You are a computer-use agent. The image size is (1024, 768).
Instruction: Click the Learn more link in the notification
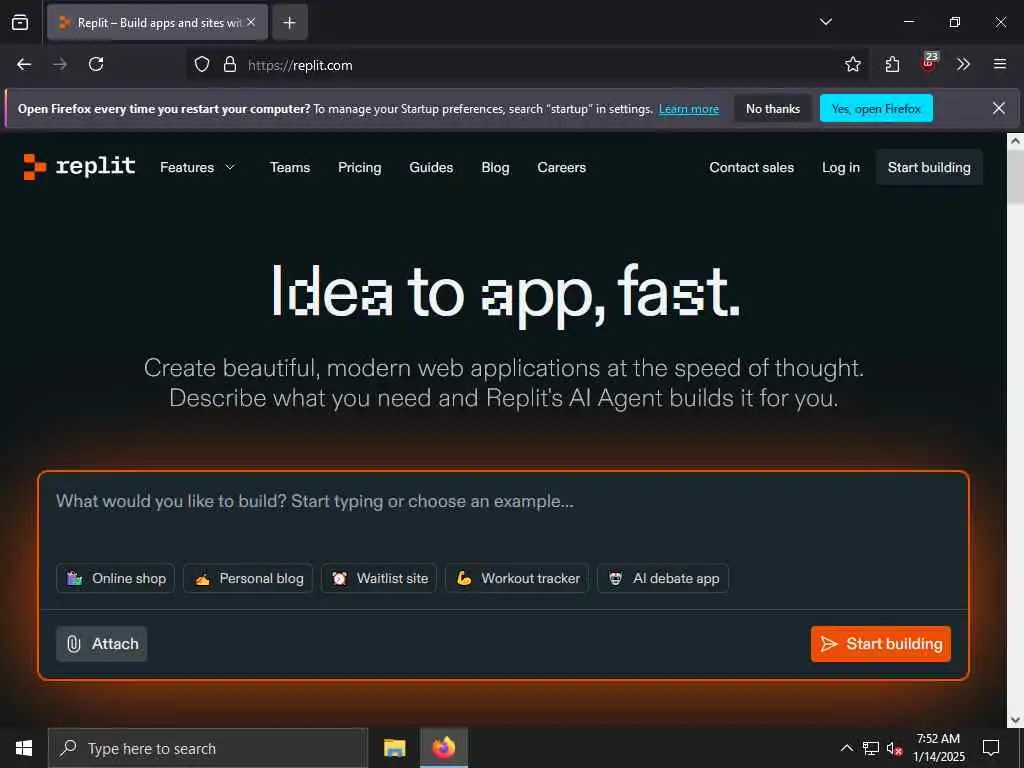(x=688, y=109)
